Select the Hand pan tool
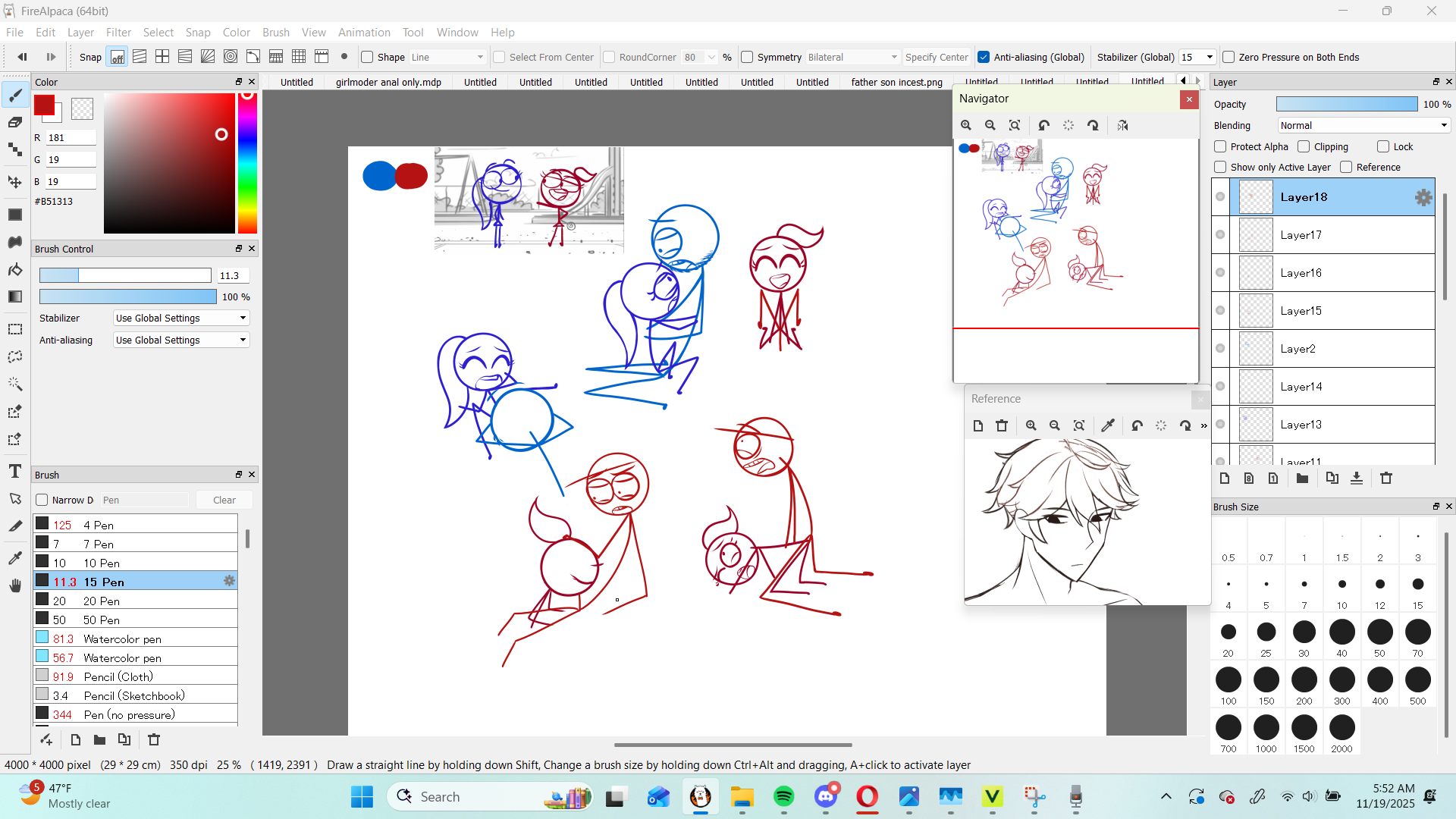 point(15,585)
